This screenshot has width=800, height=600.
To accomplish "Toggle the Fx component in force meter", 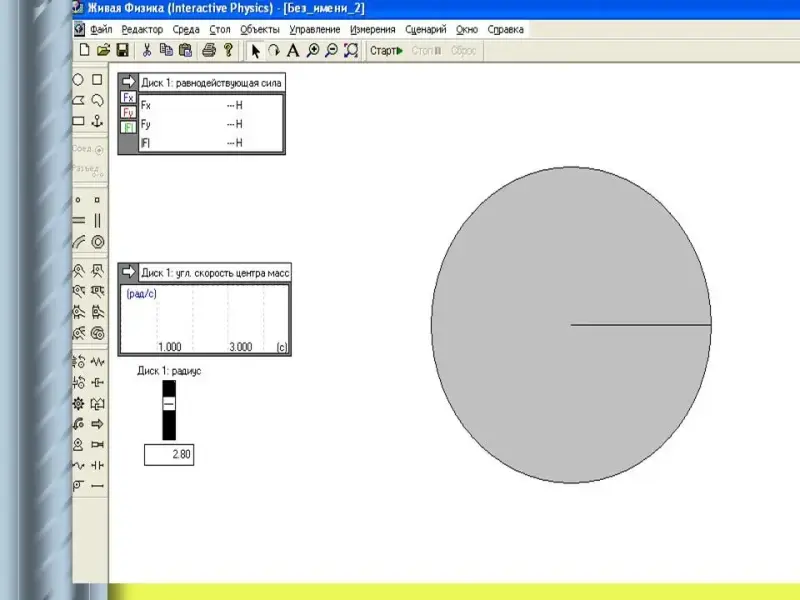I will click(x=128, y=98).
